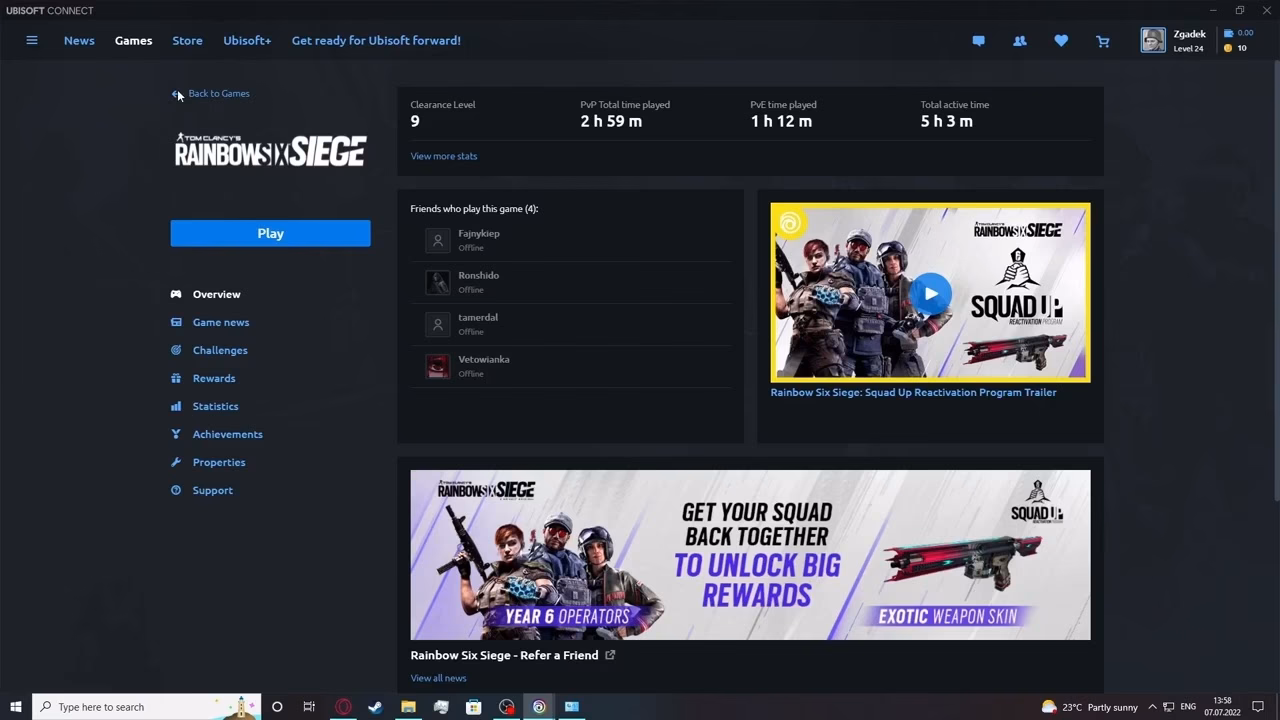Click the Statistics bar chart icon
This screenshot has height=720, width=1280.
tap(176, 406)
